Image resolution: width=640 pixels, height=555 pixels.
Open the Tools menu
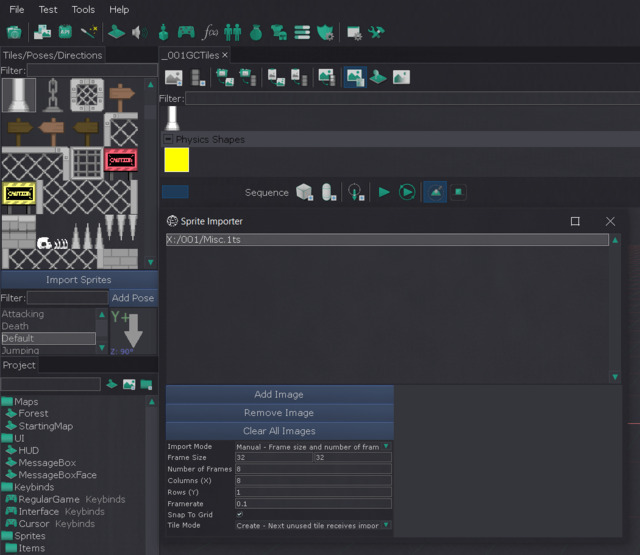click(x=83, y=9)
